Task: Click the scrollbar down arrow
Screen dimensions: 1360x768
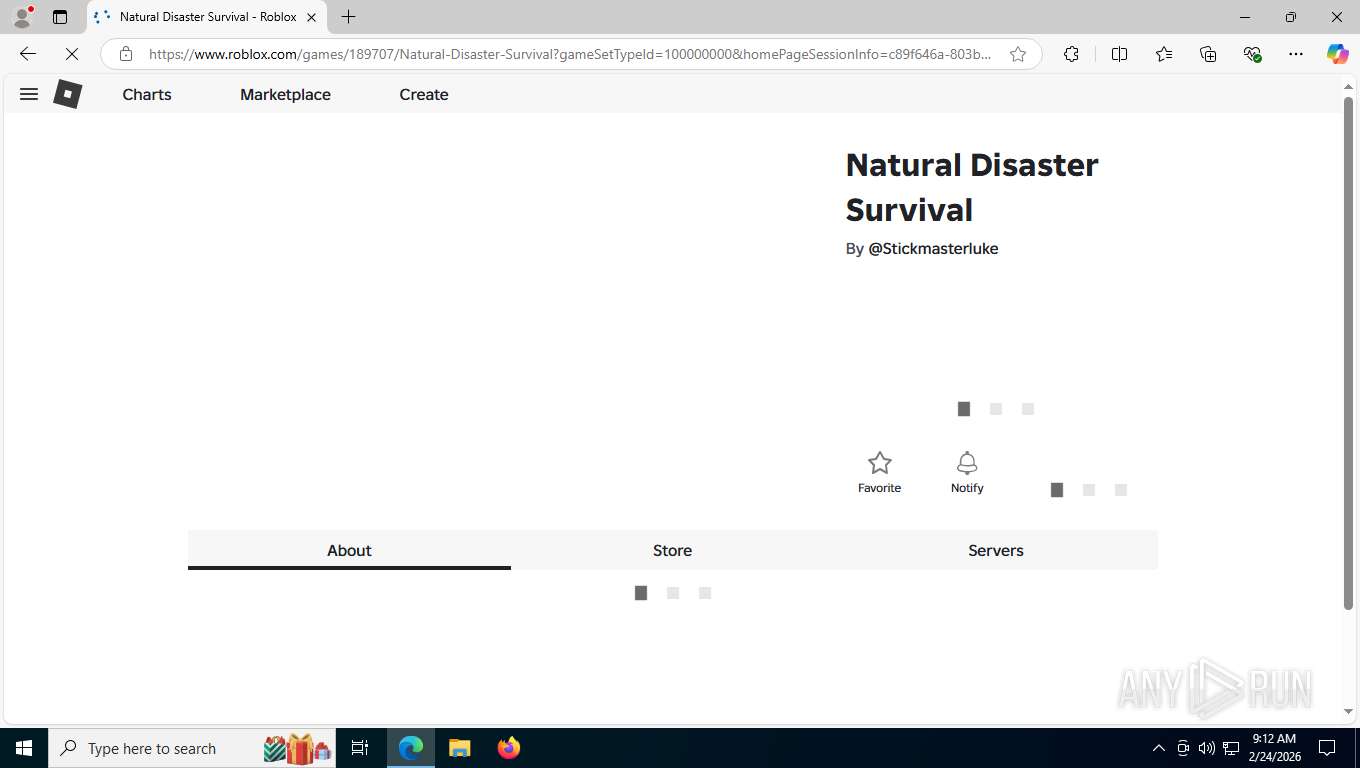Action: [x=1348, y=711]
